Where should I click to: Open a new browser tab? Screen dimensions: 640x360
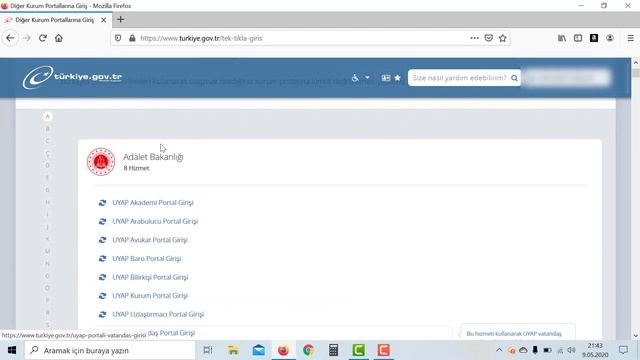pos(120,20)
